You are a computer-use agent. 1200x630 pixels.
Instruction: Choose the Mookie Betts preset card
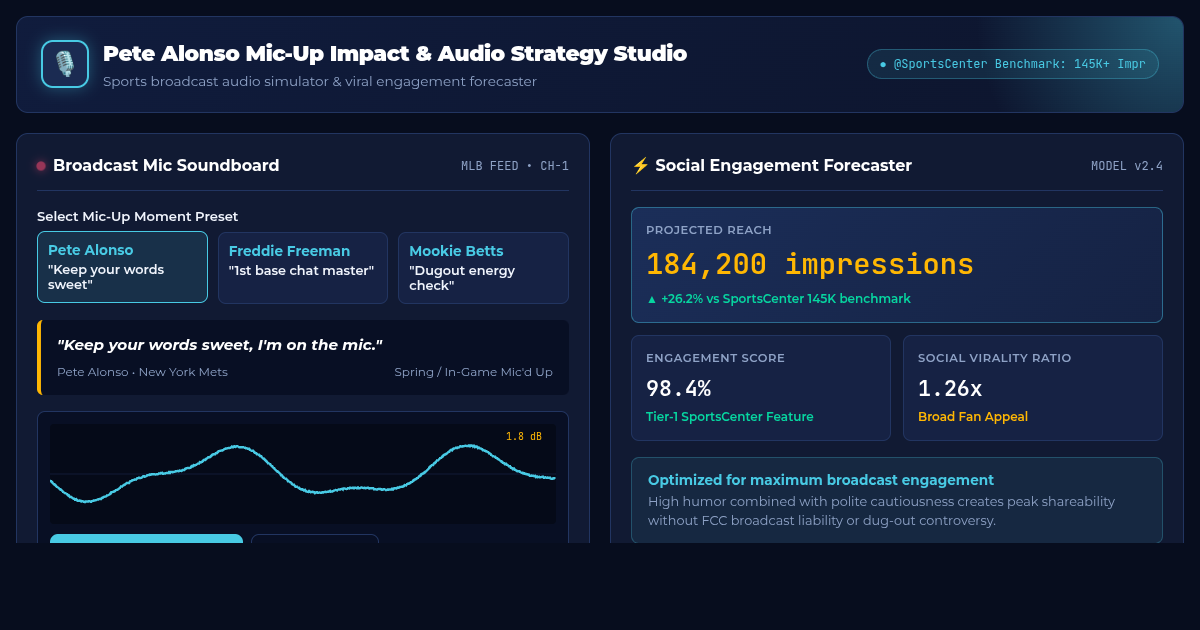tap(483, 267)
